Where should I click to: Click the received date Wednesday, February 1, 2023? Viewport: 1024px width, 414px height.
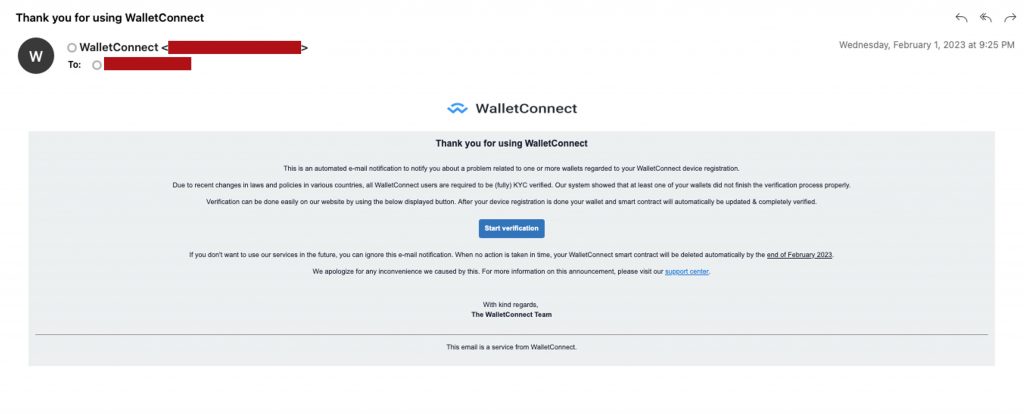923,45
